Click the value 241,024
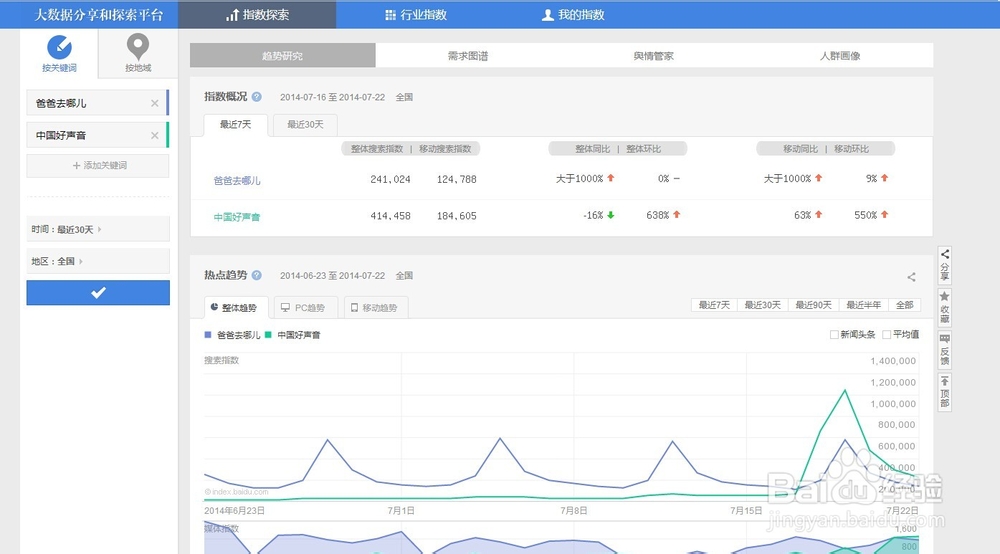The height and width of the screenshot is (554, 1000). coord(390,180)
